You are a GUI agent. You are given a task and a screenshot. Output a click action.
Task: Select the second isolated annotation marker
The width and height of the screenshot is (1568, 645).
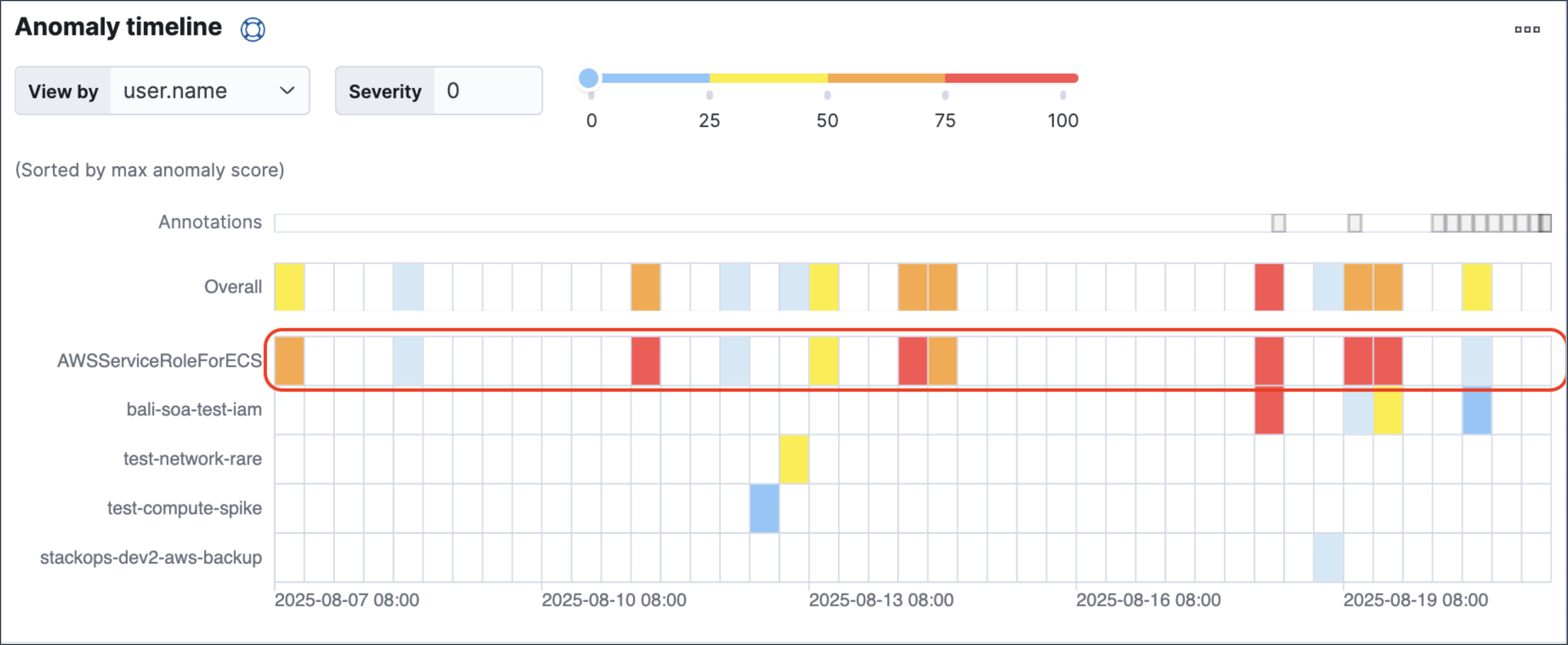[1354, 223]
